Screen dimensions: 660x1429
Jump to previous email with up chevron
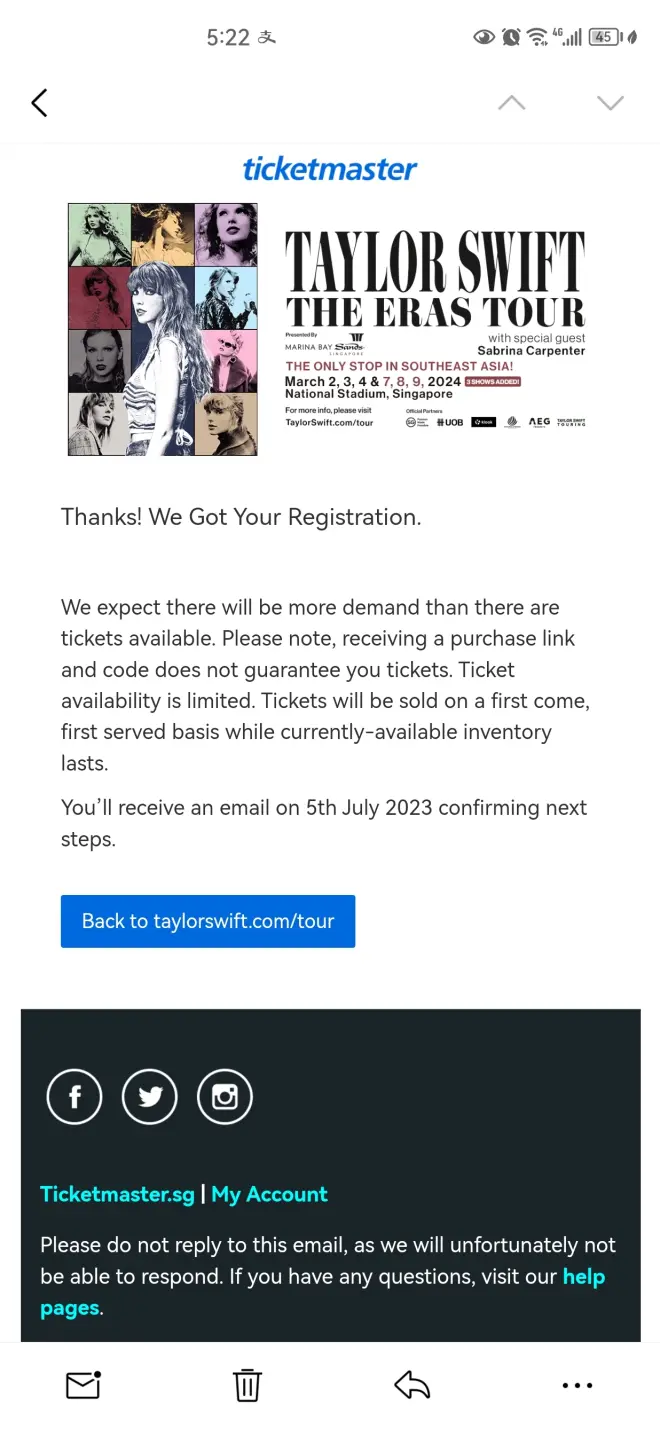click(x=511, y=102)
